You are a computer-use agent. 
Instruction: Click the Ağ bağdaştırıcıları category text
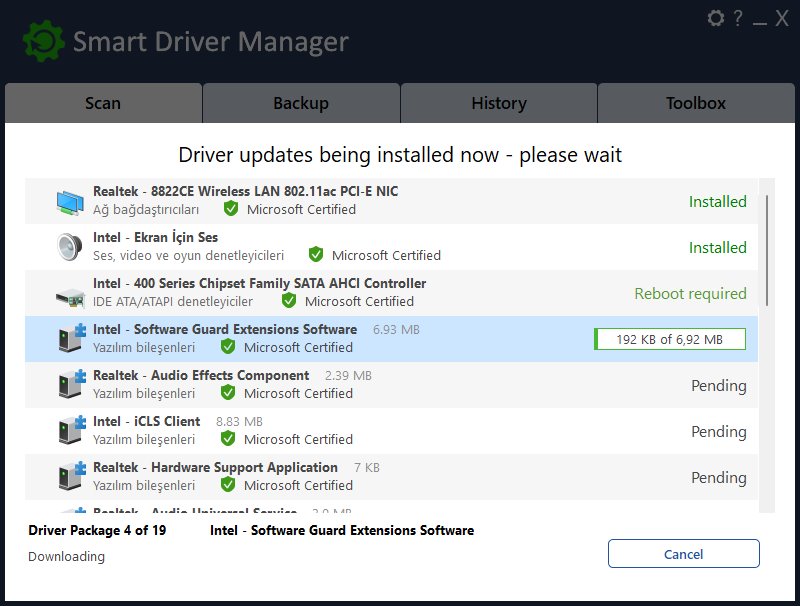point(146,210)
